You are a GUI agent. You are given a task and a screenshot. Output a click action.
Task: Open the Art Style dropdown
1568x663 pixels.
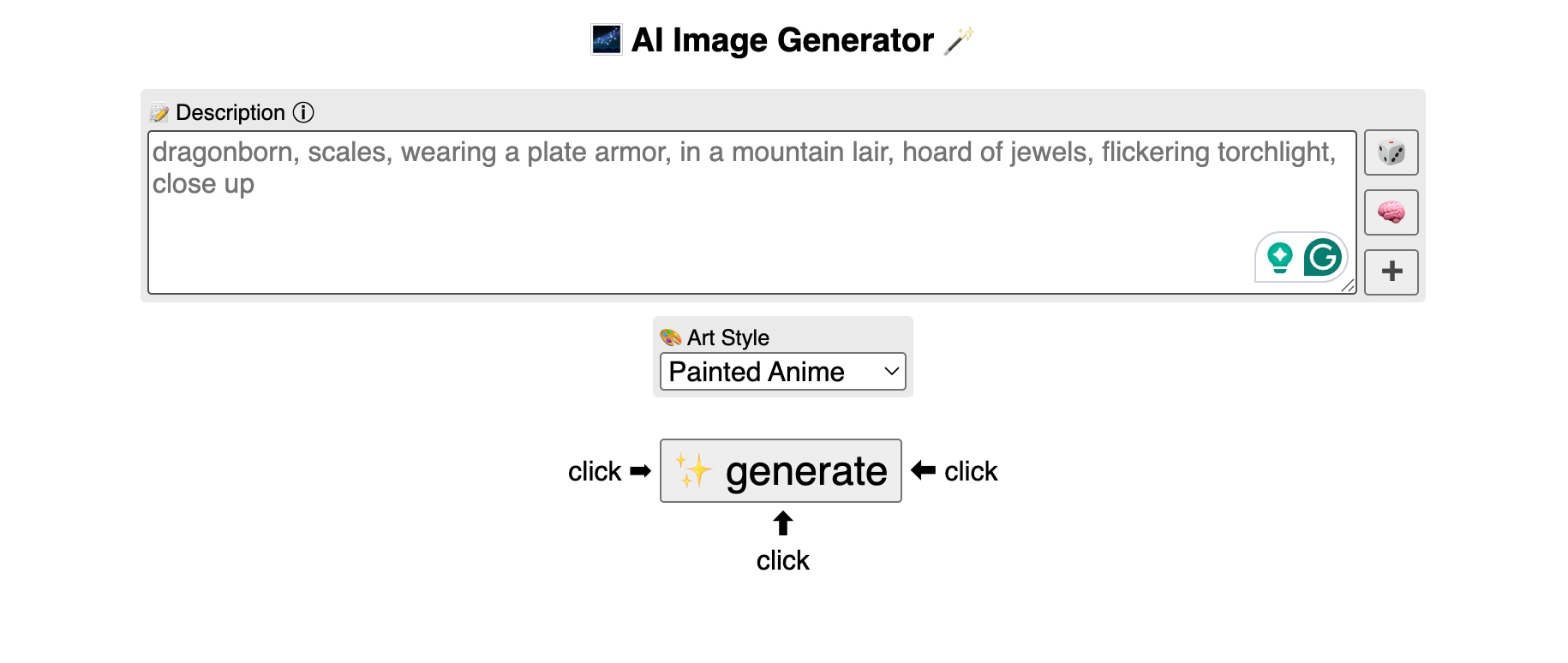click(x=781, y=371)
